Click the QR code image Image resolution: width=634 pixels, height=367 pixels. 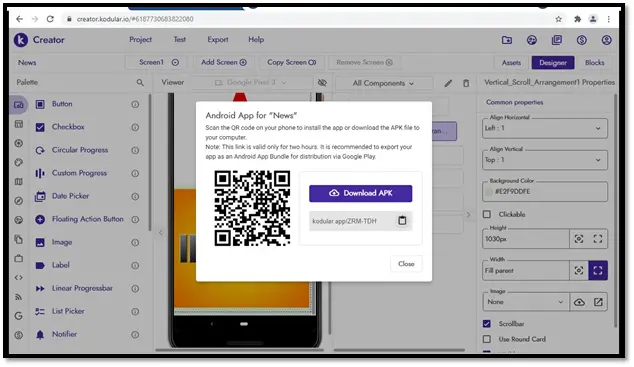pyautogui.click(x=252, y=208)
